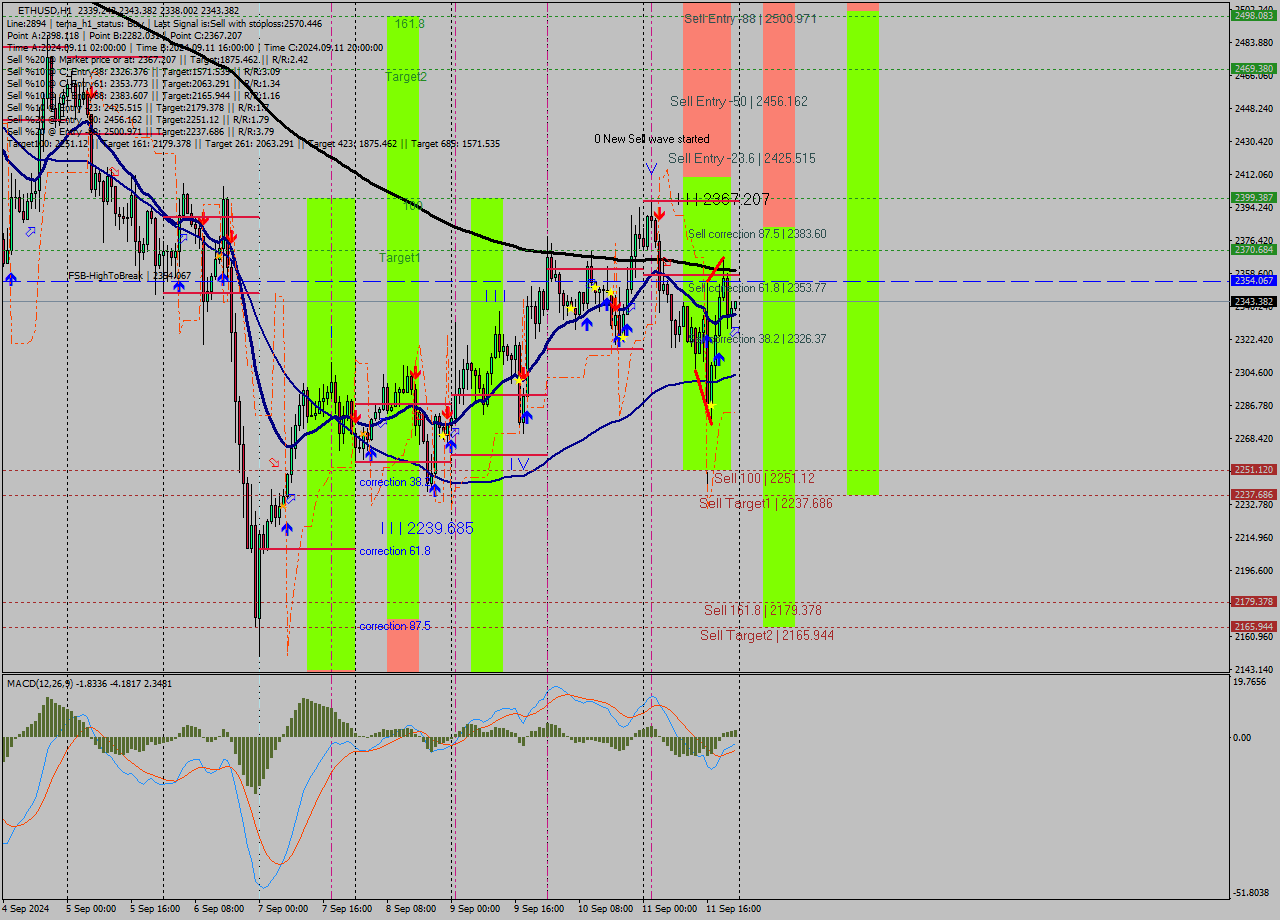Select the 'correction 61.8' blue label

[395, 551]
